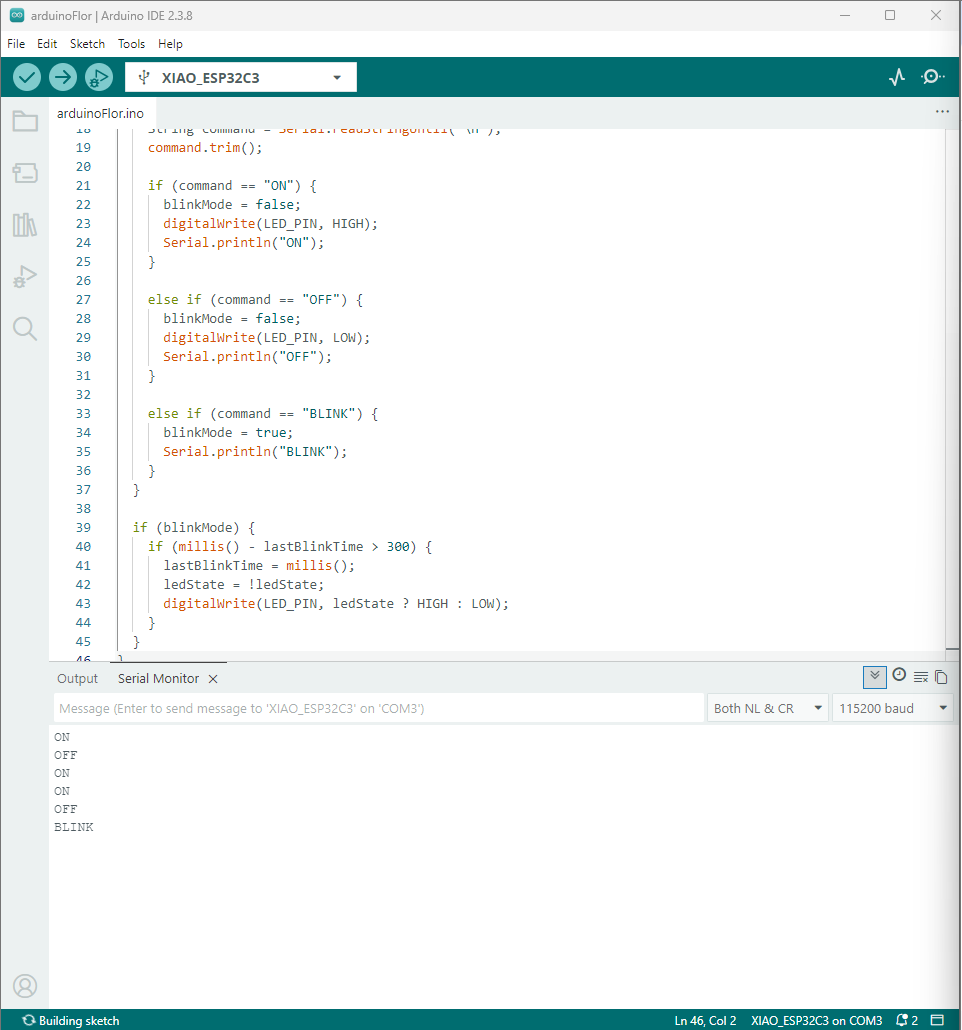Image resolution: width=962 pixels, height=1030 pixels.
Task: Select the arduinoFlor.ino editor tab
Action: click(101, 114)
